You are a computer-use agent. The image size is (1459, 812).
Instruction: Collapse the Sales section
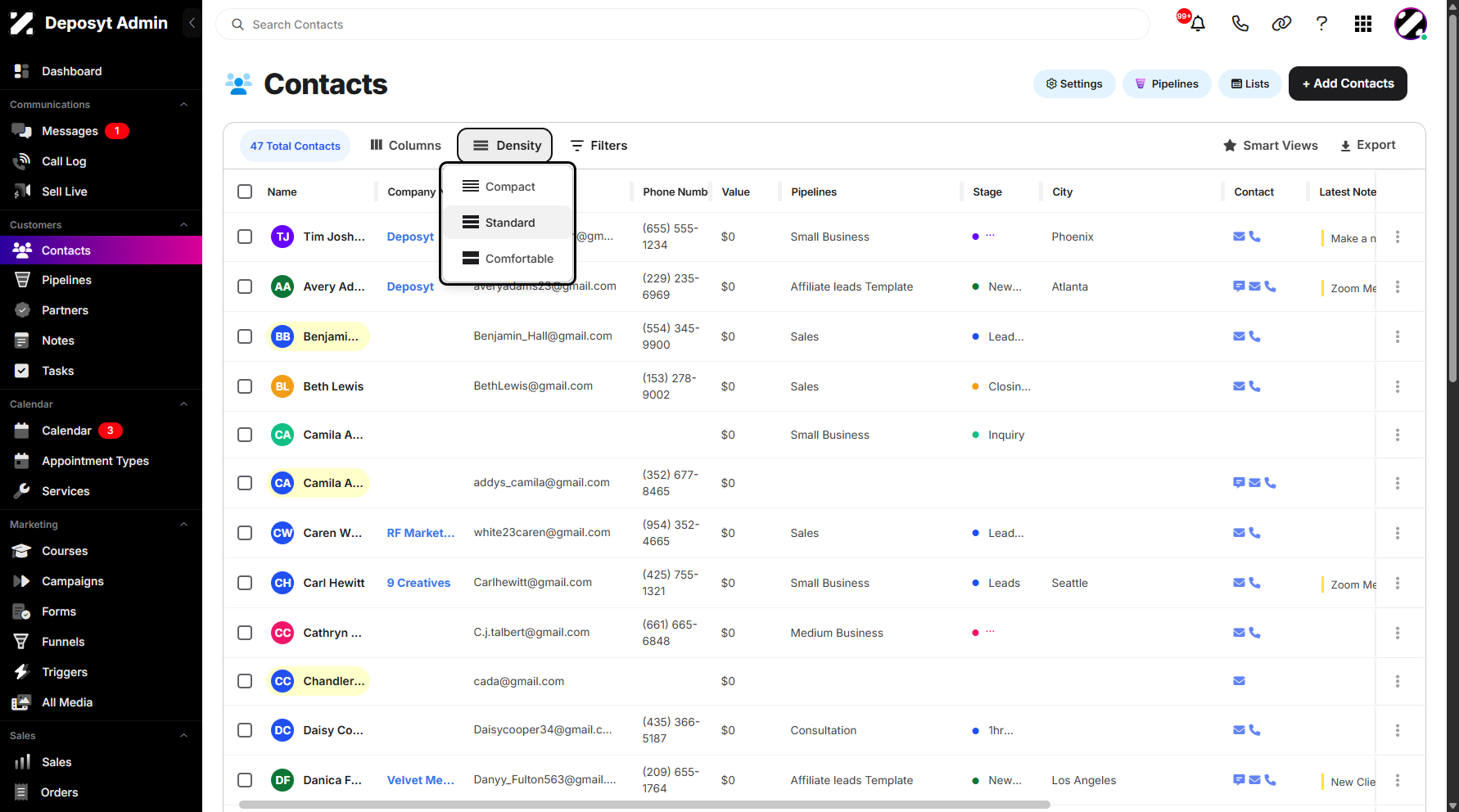(x=183, y=736)
